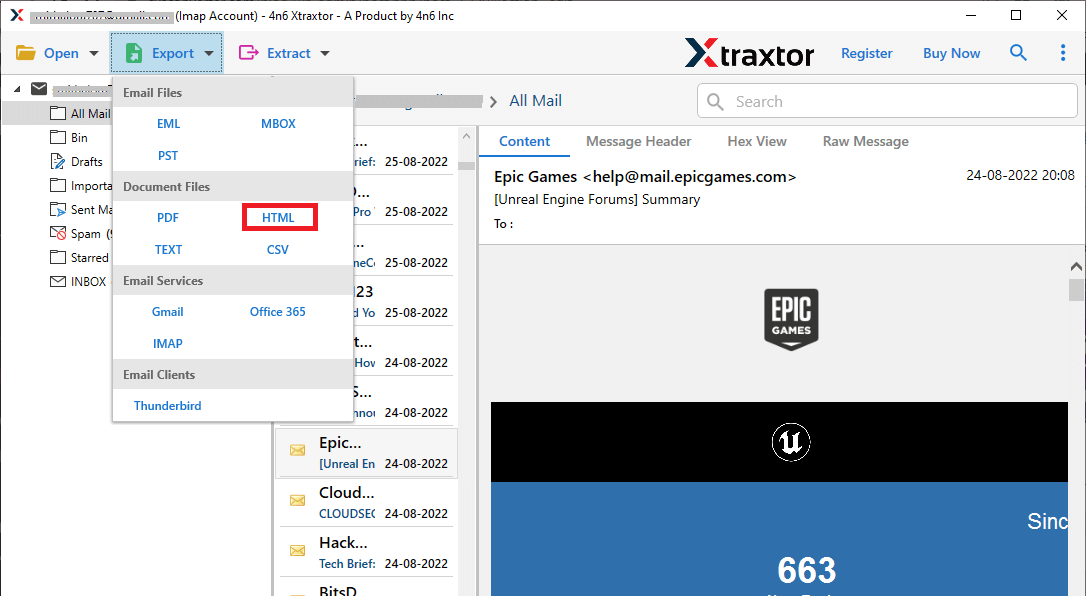This screenshot has height=596, width=1086.
Task: Click the Extract icon in the toolbar
Action: pos(250,52)
